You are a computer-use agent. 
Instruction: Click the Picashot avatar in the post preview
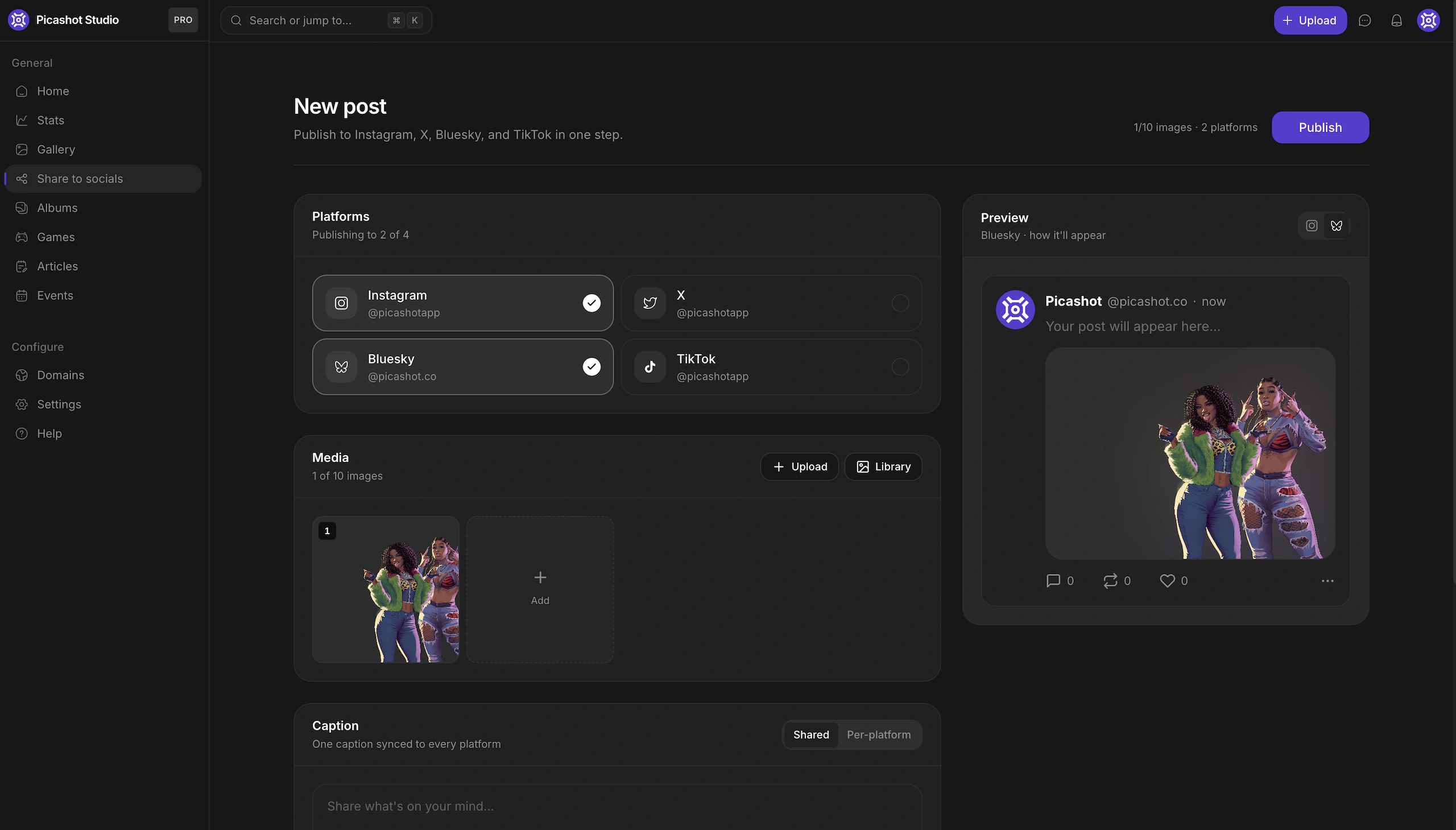1015,309
